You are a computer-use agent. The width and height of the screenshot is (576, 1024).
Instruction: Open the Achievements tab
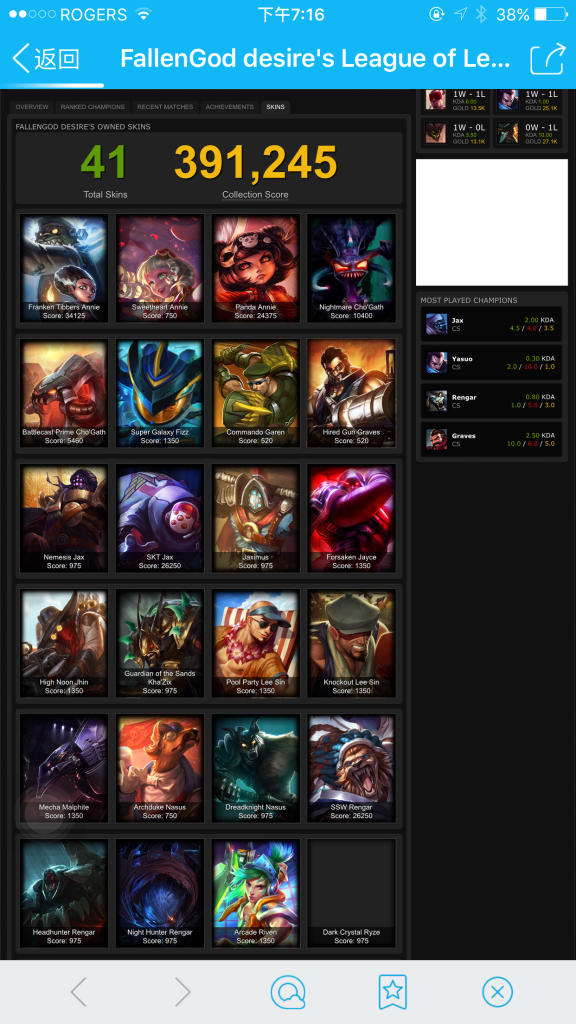click(x=229, y=106)
